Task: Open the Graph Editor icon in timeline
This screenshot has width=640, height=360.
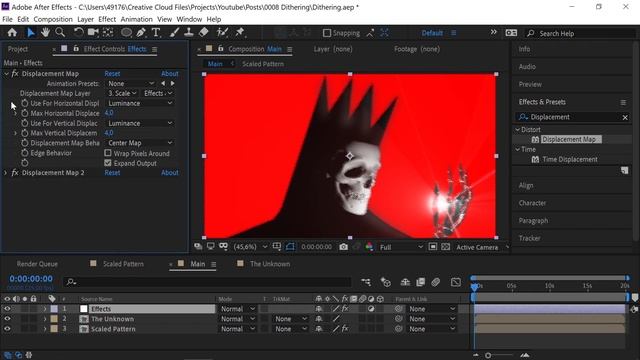Action: pyautogui.click(x=456, y=282)
